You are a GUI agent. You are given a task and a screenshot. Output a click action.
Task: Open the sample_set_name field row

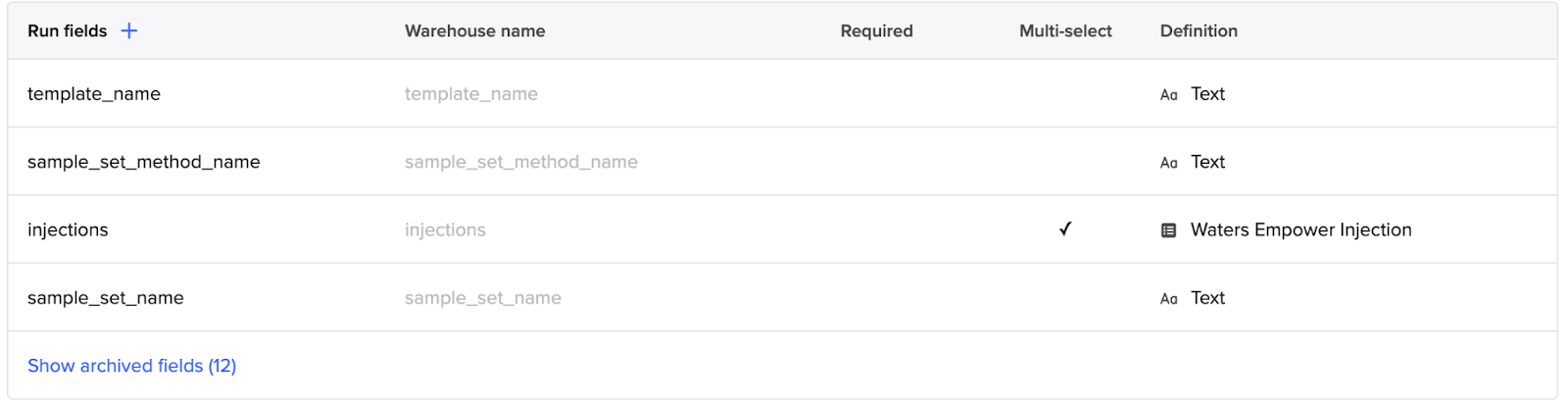782,297
